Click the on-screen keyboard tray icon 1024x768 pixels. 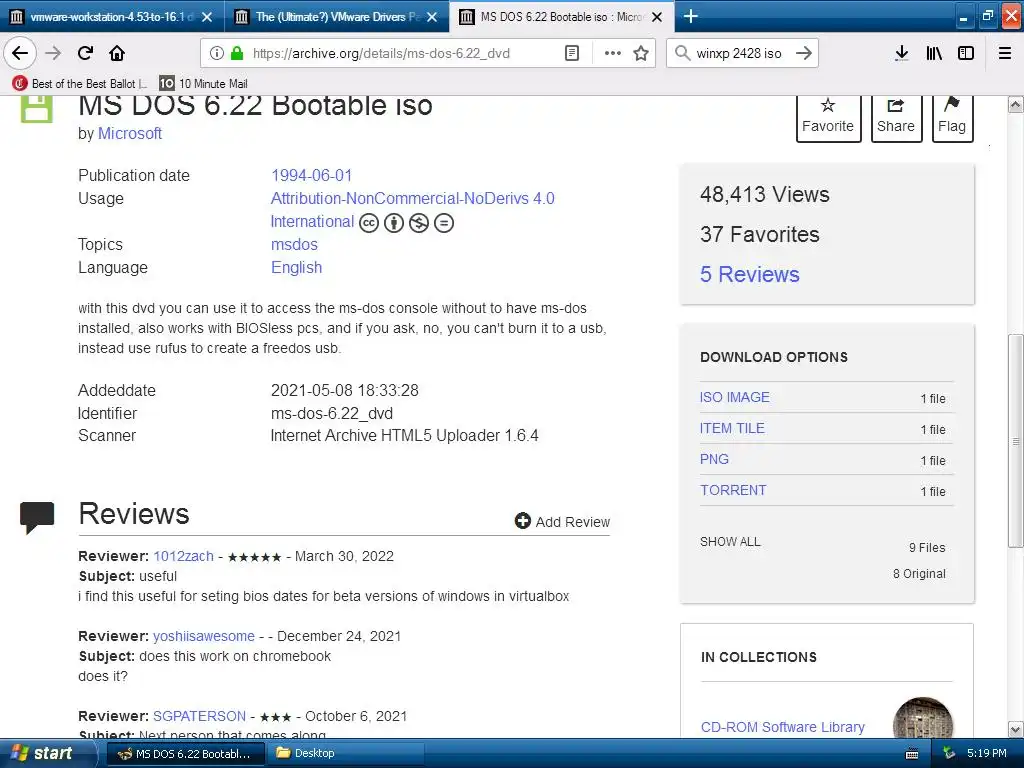pyautogui.click(x=912, y=754)
